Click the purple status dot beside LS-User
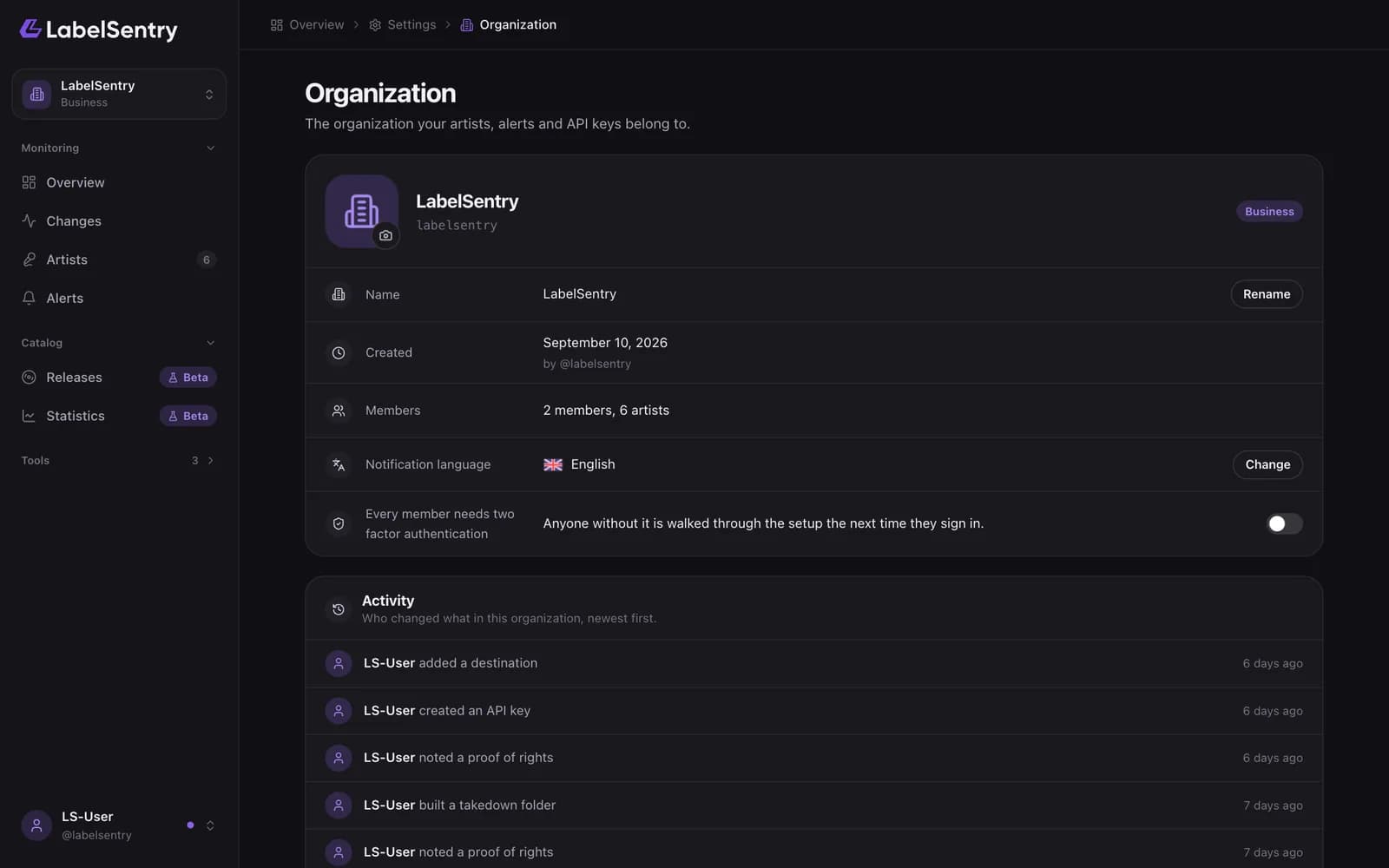Image resolution: width=1389 pixels, height=868 pixels. 190,825
